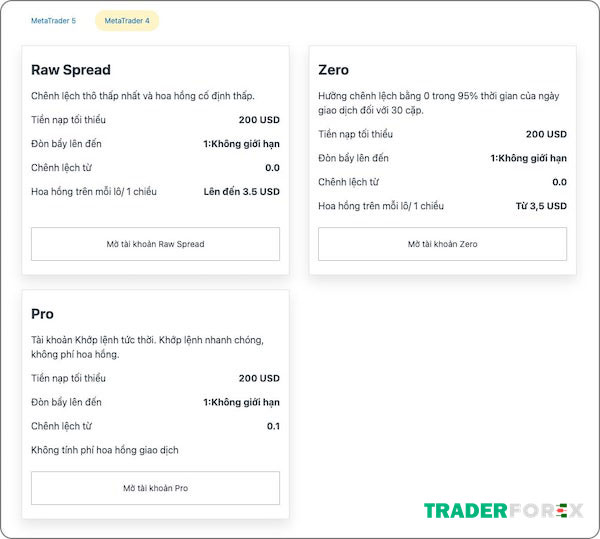This screenshot has width=600, height=539.
Task: Click Pro card Không tính phí hoa hồng text
Action: click(x=104, y=450)
